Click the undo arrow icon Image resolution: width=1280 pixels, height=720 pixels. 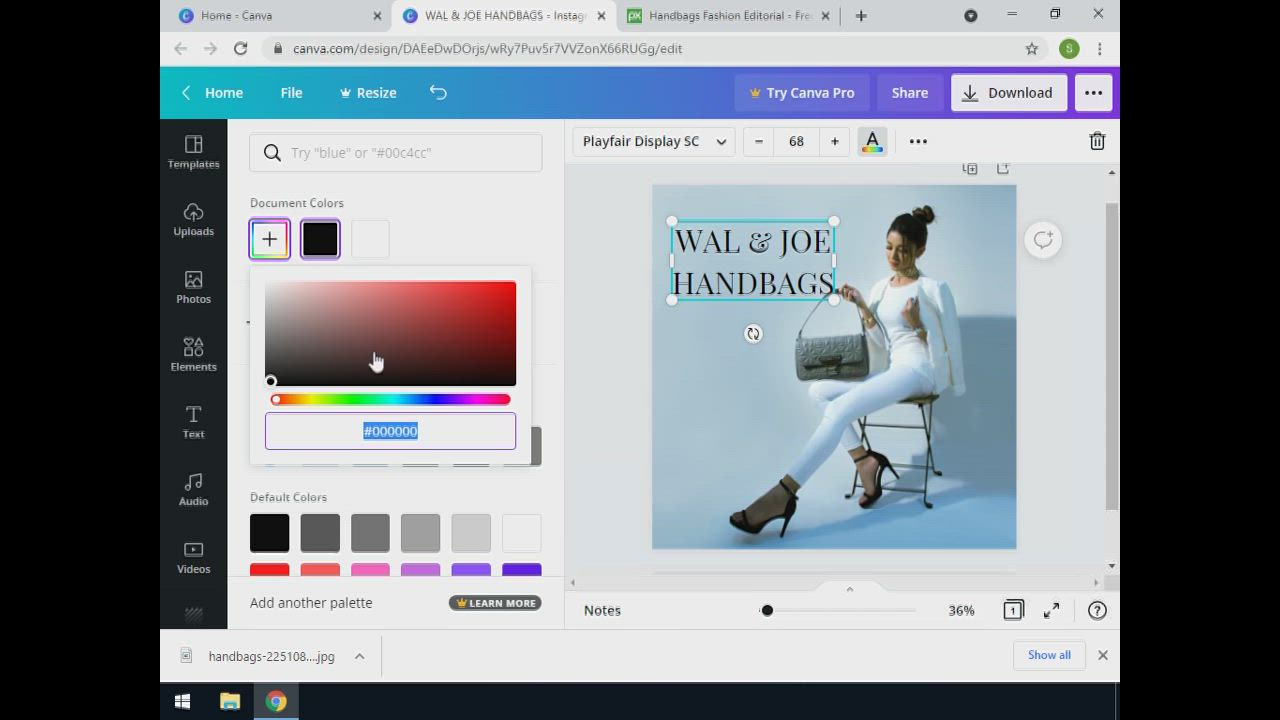pyautogui.click(x=438, y=92)
